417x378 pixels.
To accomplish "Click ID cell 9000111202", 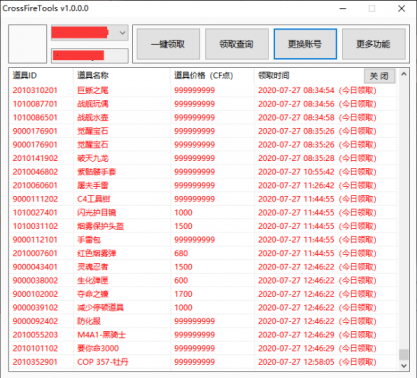I will pyautogui.click(x=35, y=199).
